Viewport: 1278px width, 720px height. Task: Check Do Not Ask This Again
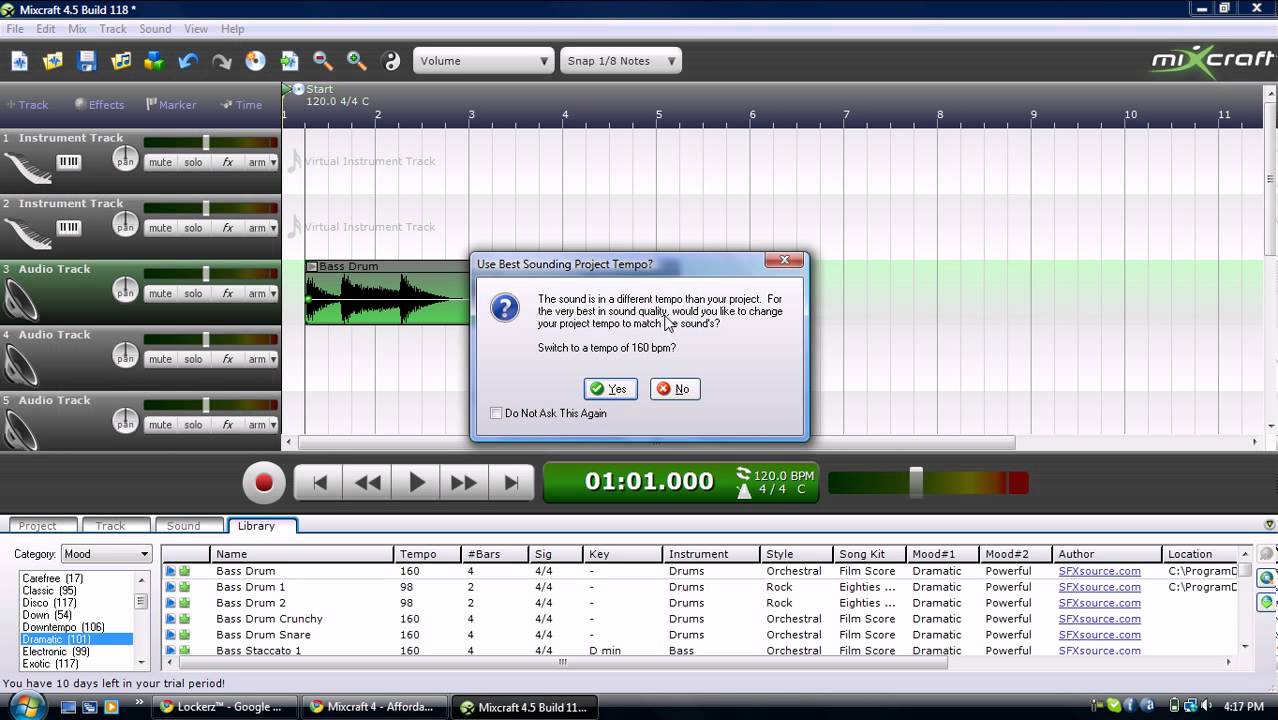pyautogui.click(x=496, y=413)
